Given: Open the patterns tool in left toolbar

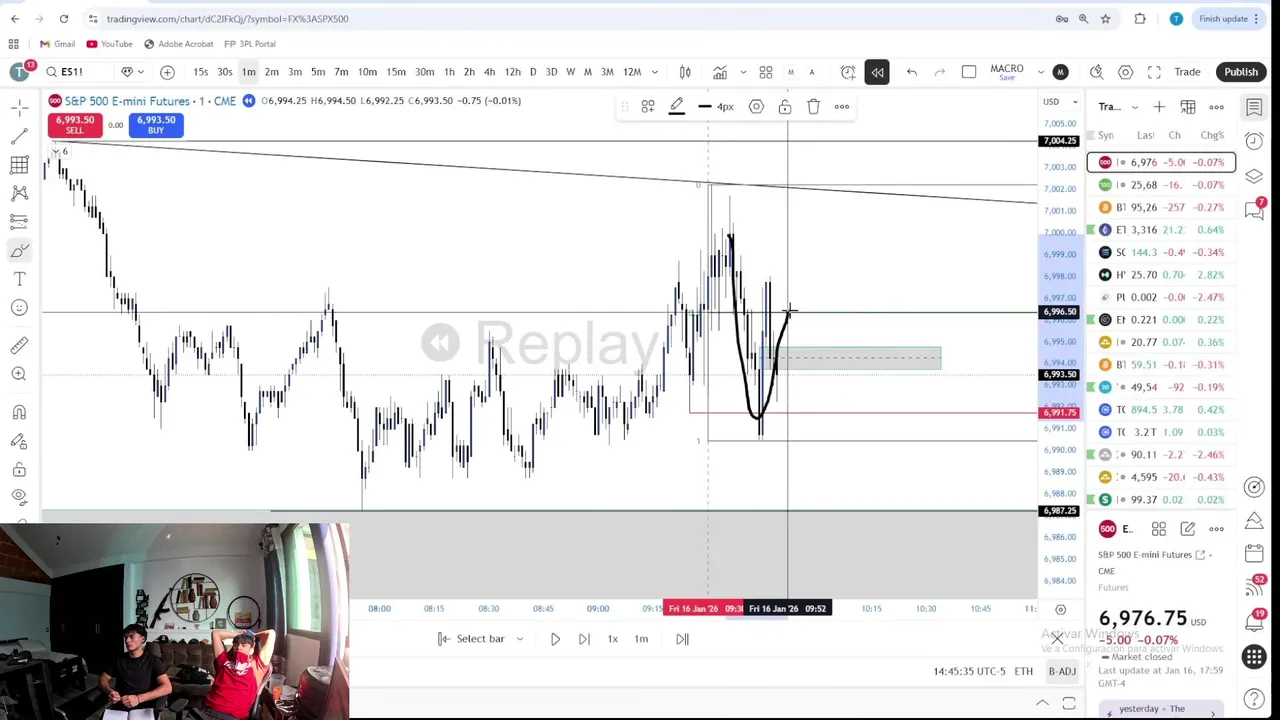Looking at the screenshot, I should tap(19, 193).
